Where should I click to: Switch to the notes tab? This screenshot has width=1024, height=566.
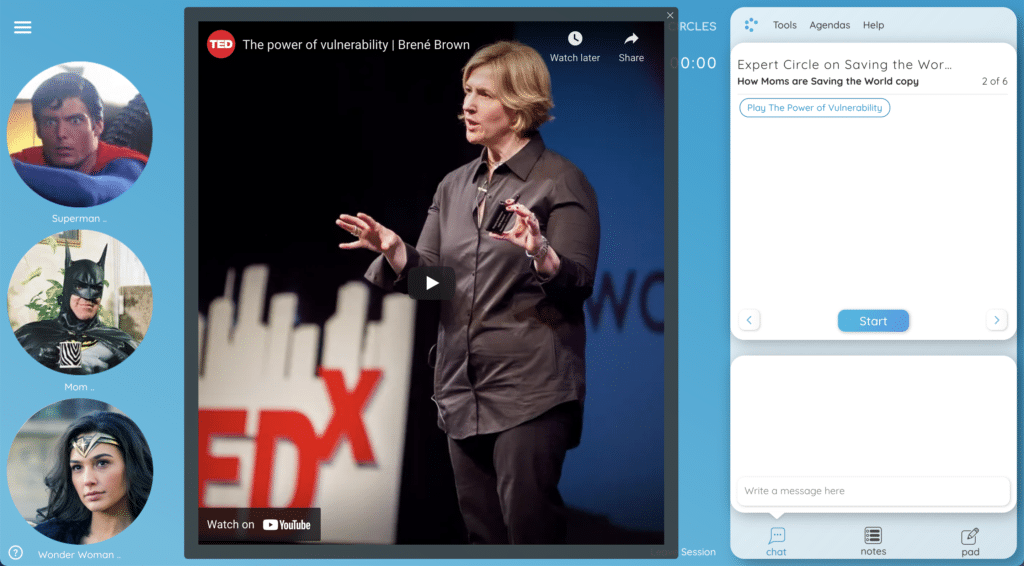[873, 542]
